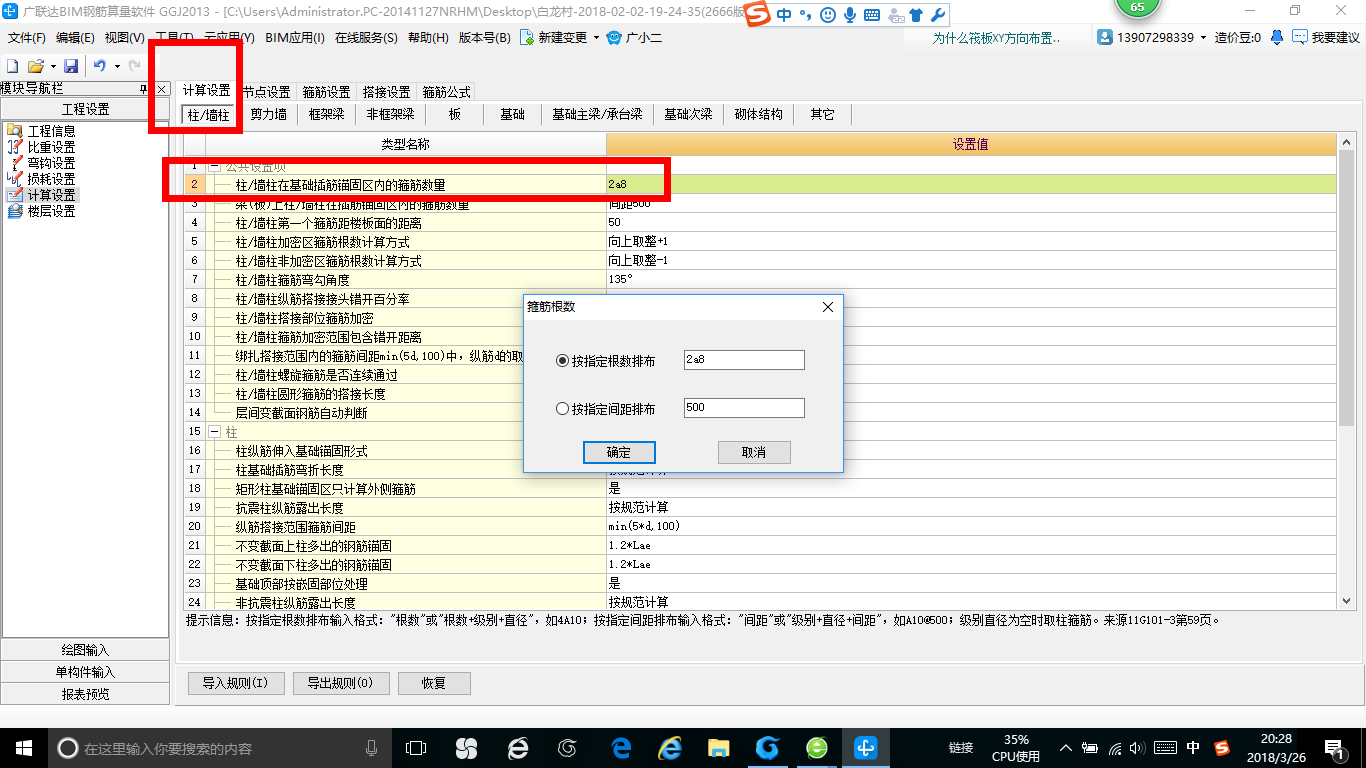Open the BIM应用(I) menu
The image size is (1366, 768).
pos(295,38)
